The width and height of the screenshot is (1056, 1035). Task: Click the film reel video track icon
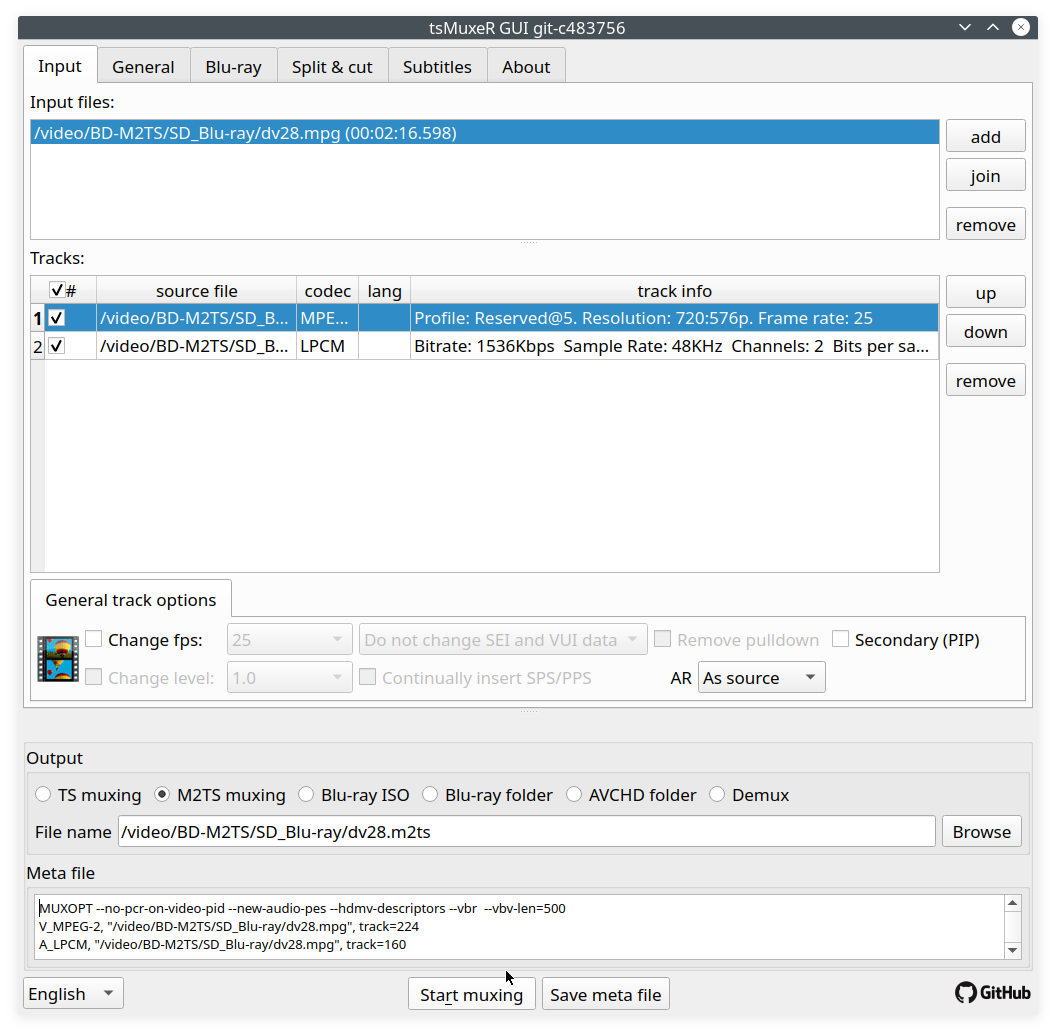(58, 659)
